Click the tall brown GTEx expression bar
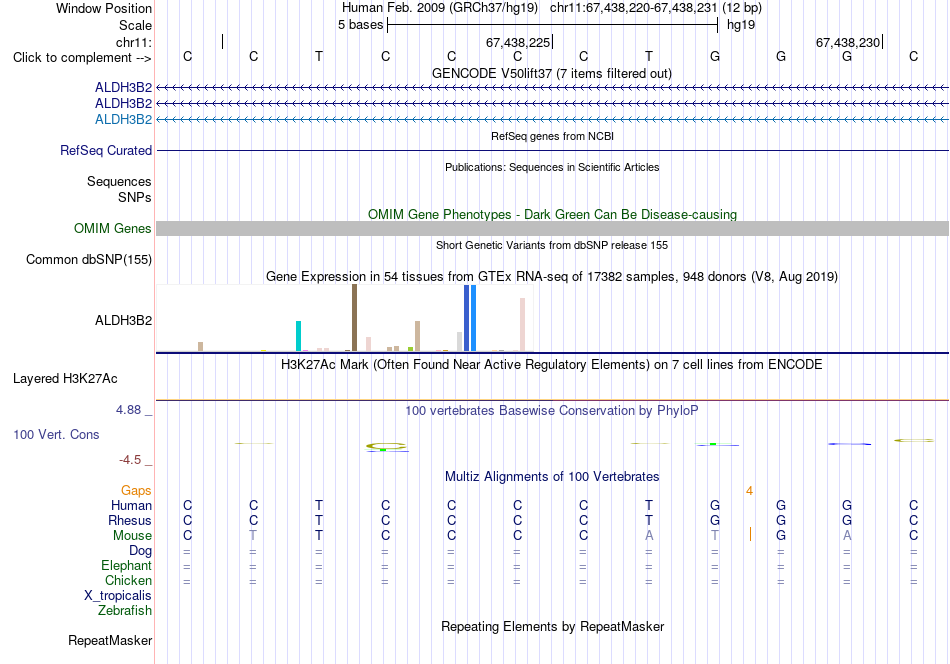950x664 pixels. [x=354, y=317]
